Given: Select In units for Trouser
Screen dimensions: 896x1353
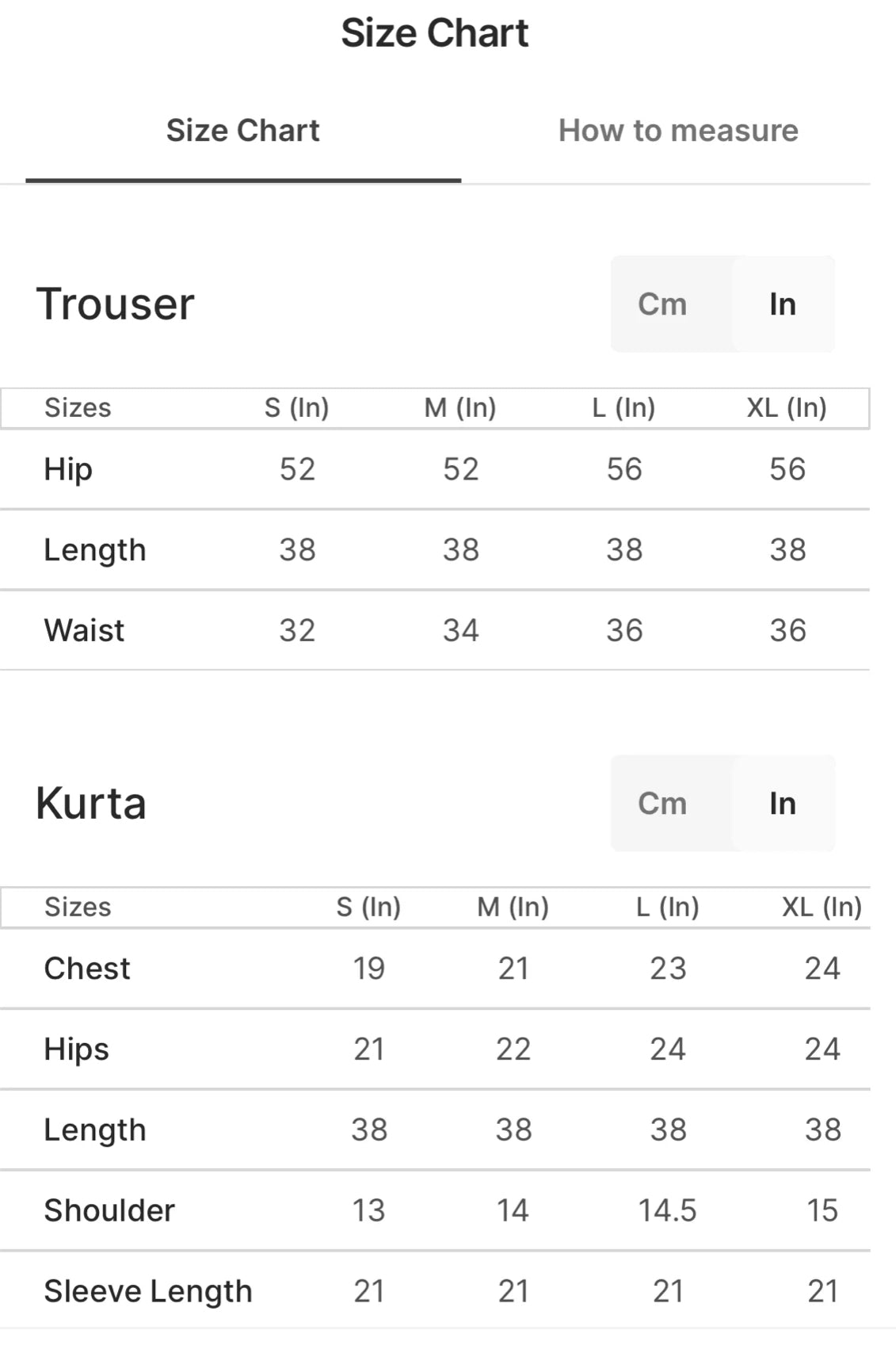Looking at the screenshot, I should [783, 304].
